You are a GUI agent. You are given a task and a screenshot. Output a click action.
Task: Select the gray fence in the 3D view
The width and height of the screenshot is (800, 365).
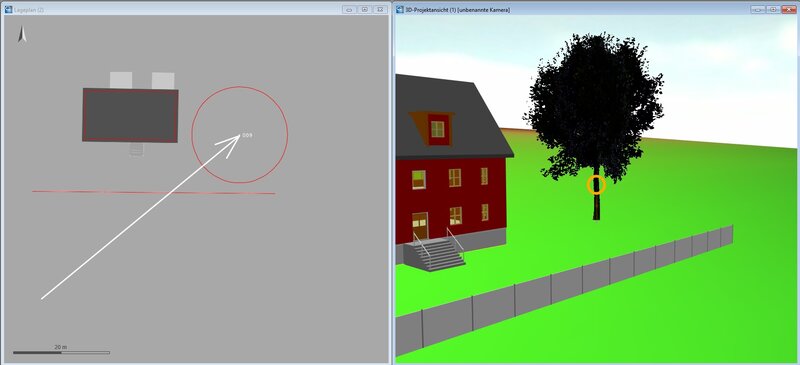(564, 290)
